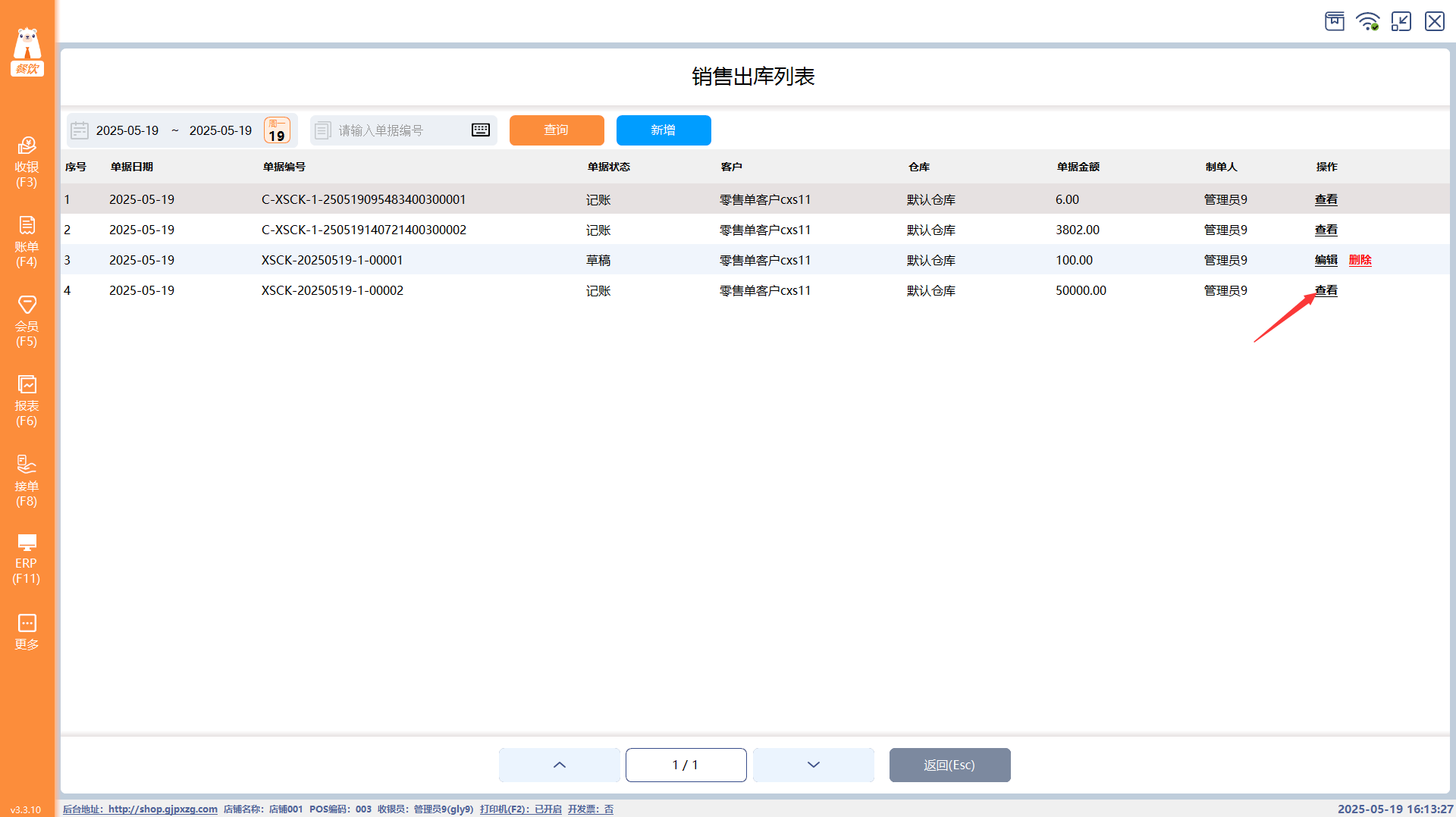Click the 返回(Esc) return button
This screenshot has width=1456, height=817.
tap(950, 765)
